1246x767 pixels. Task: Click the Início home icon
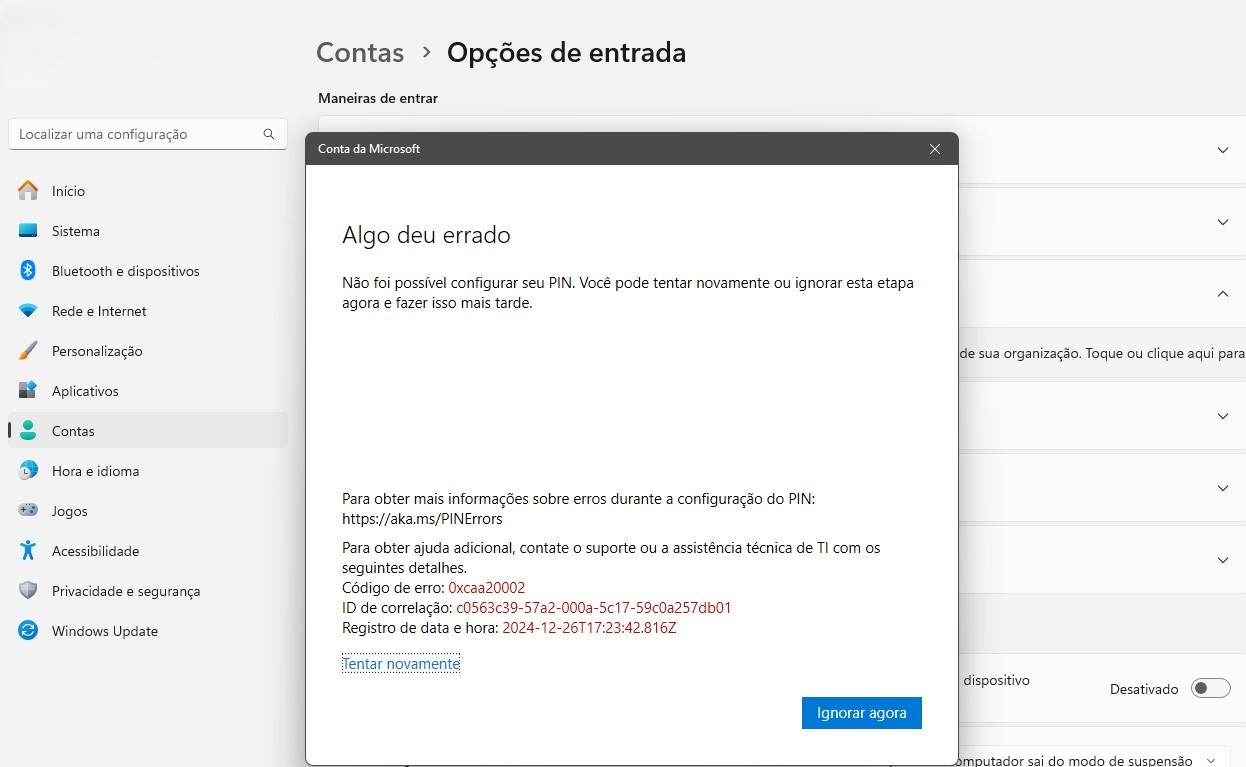pos(28,191)
